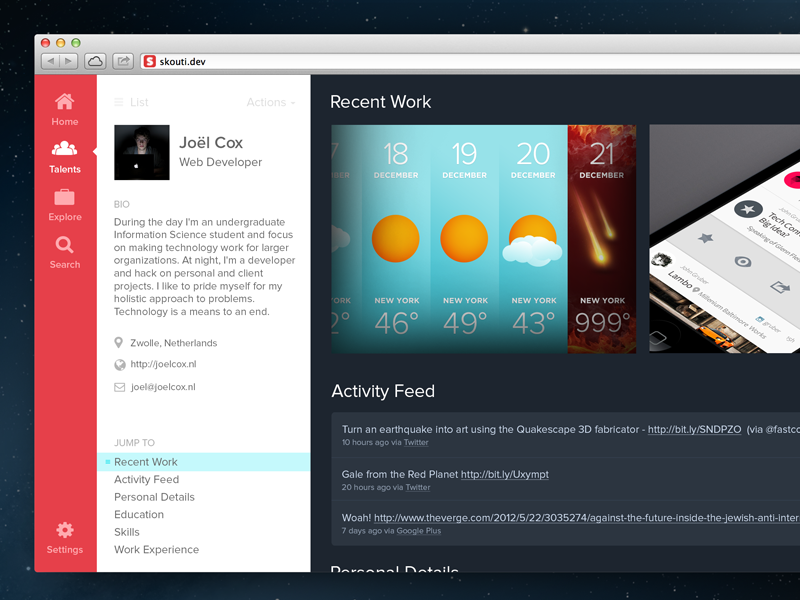Viewport: 800px width, 600px height.
Task: Click the Google Plus source link
Action: coord(418,531)
